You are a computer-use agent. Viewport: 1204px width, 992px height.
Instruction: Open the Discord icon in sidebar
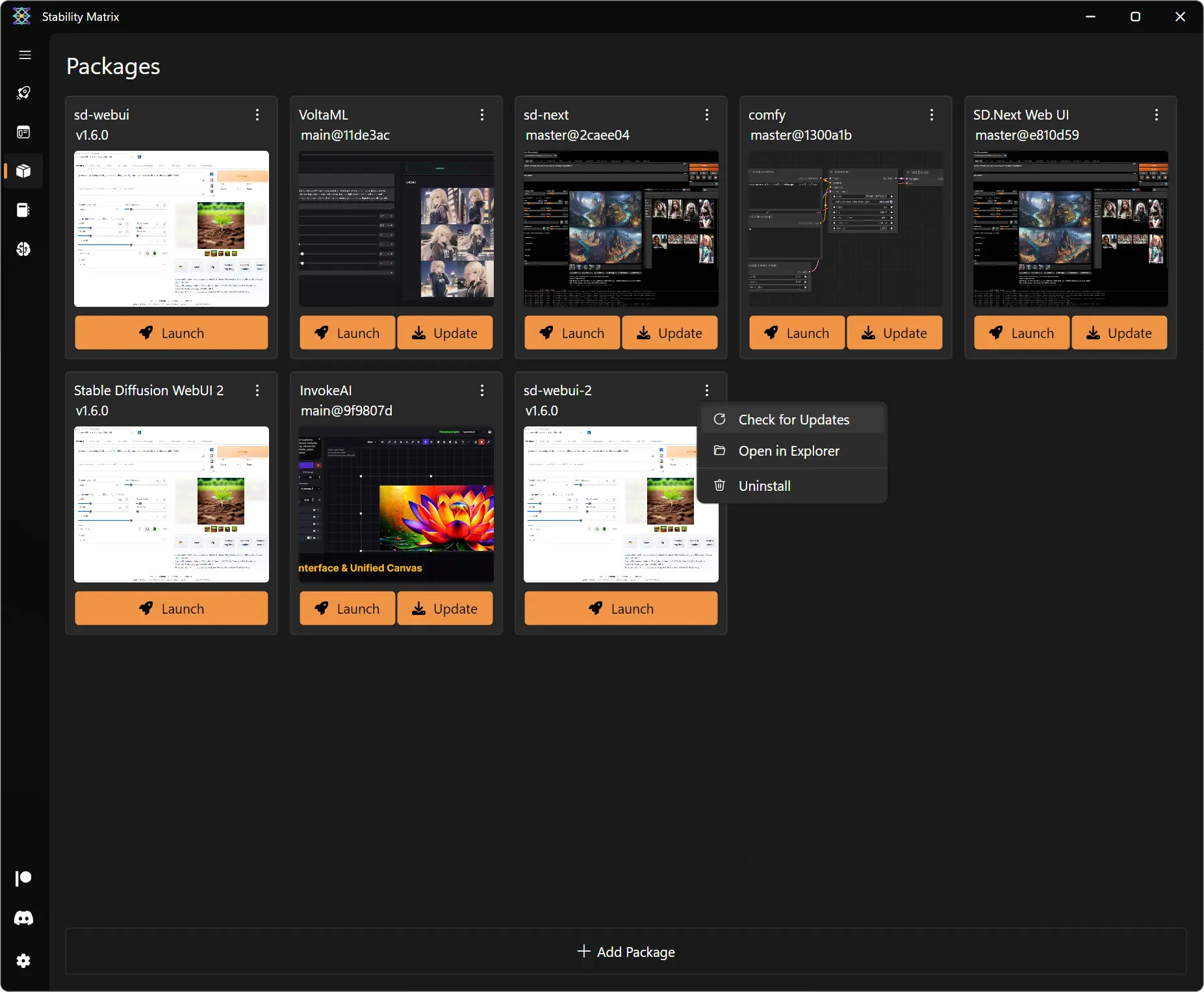(x=24, y=918)
